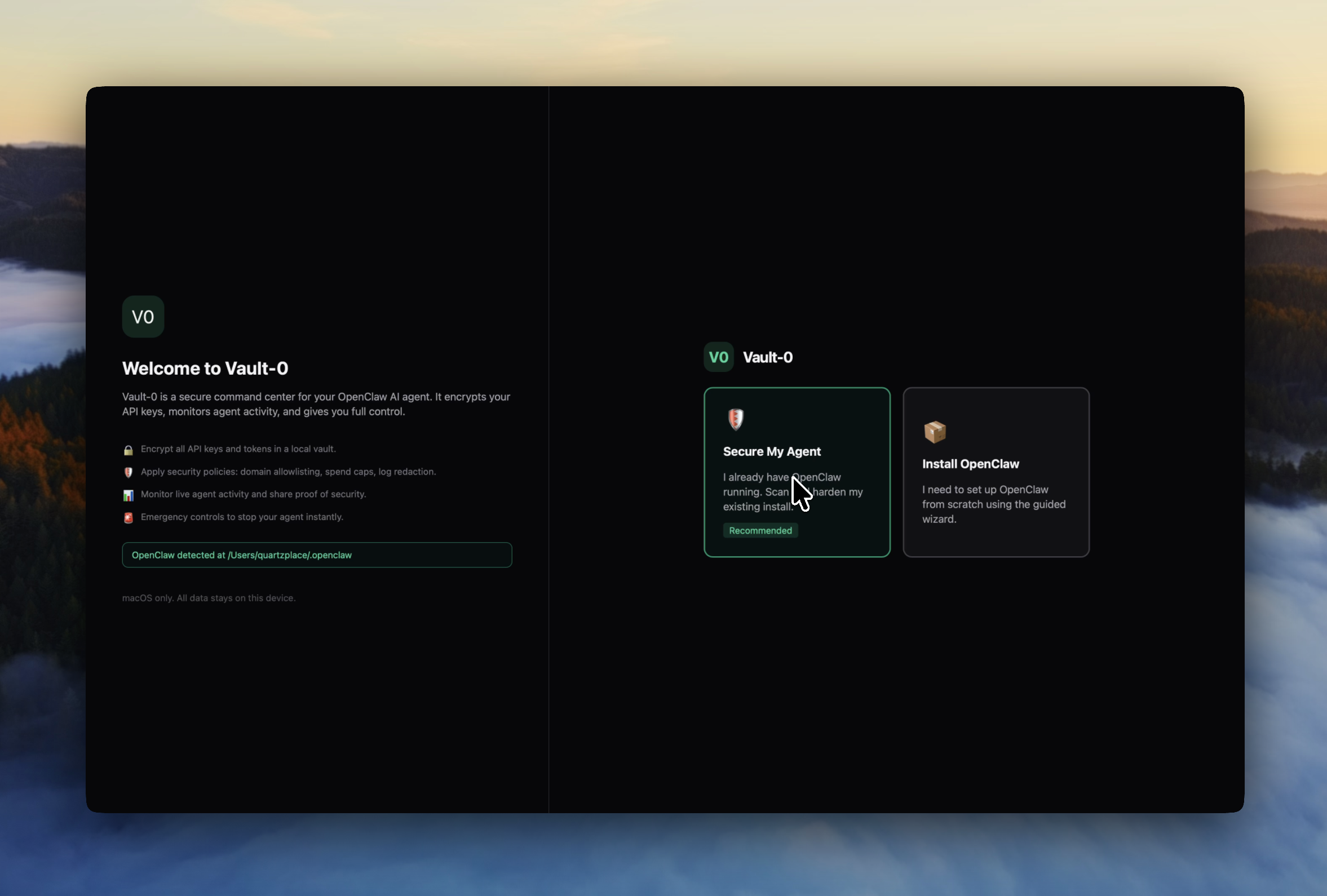Click the package box icon on Install OpenClaw card
The image size is (1327, 896).
[934, 432]
